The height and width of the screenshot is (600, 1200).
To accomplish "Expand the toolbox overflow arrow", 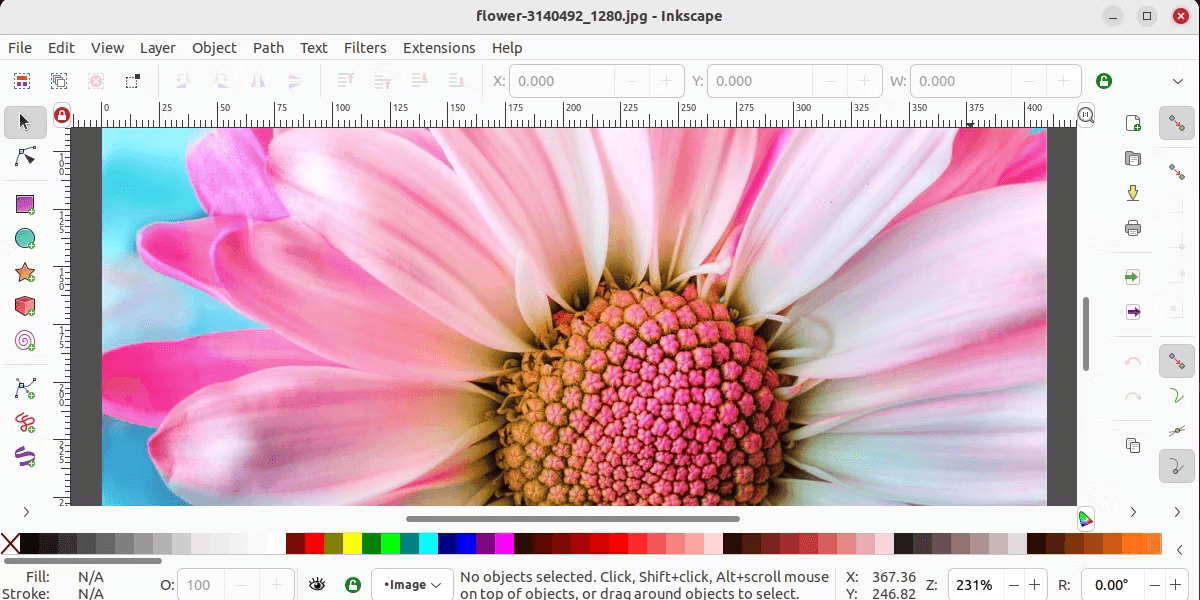I will click(x=26, y=512).
